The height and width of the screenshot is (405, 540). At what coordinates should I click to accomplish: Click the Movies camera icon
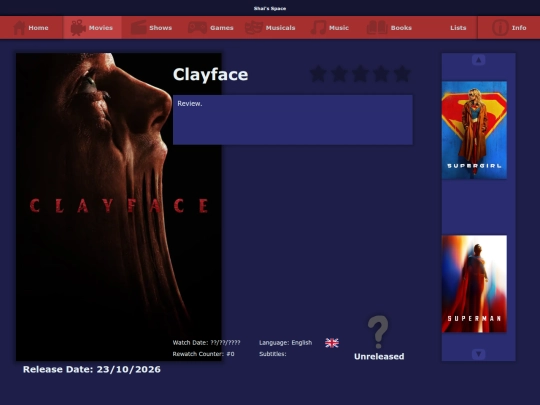(x=78, y=28)
